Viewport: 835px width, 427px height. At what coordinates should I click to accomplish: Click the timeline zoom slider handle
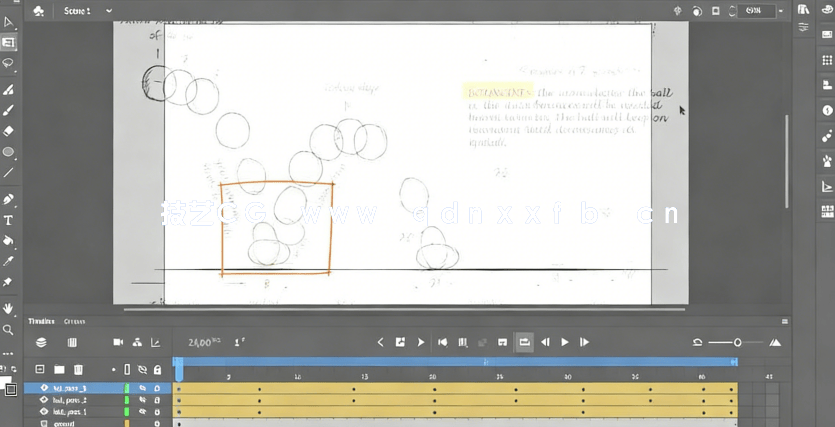pos(738,342)
